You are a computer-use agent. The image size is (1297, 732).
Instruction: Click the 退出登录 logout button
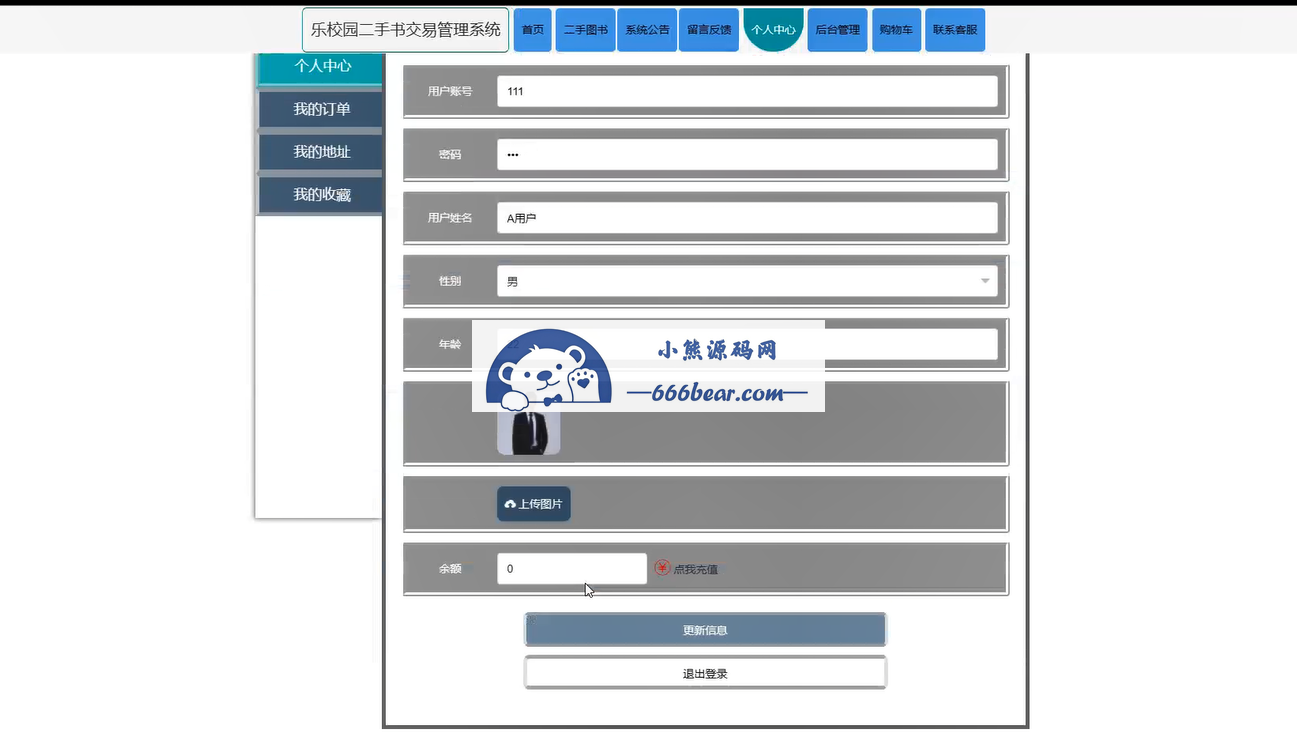(705, 673)
